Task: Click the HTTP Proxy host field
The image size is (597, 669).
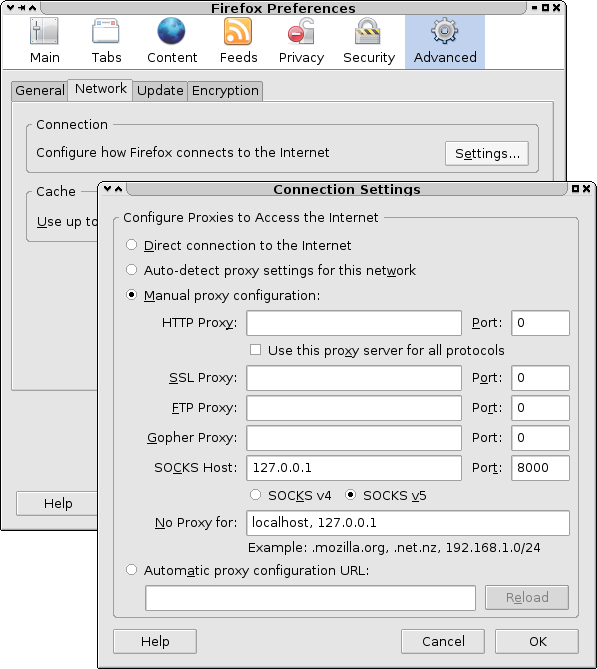Action: tap(354, 323)
